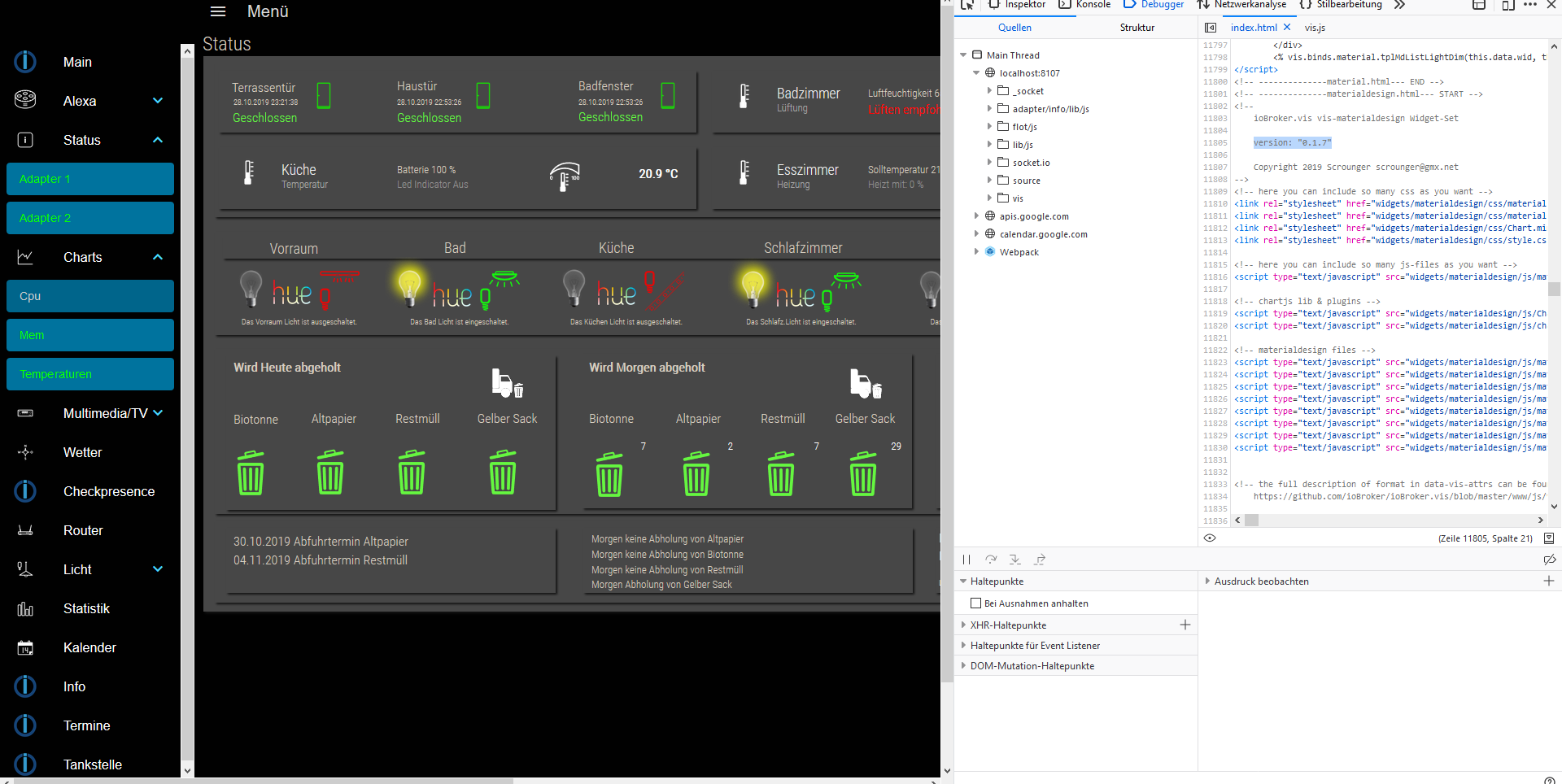Viewport: 1562px width, 784px height.
Task: Toggle the Vorraum light bulb
Action: click(251, 289)
